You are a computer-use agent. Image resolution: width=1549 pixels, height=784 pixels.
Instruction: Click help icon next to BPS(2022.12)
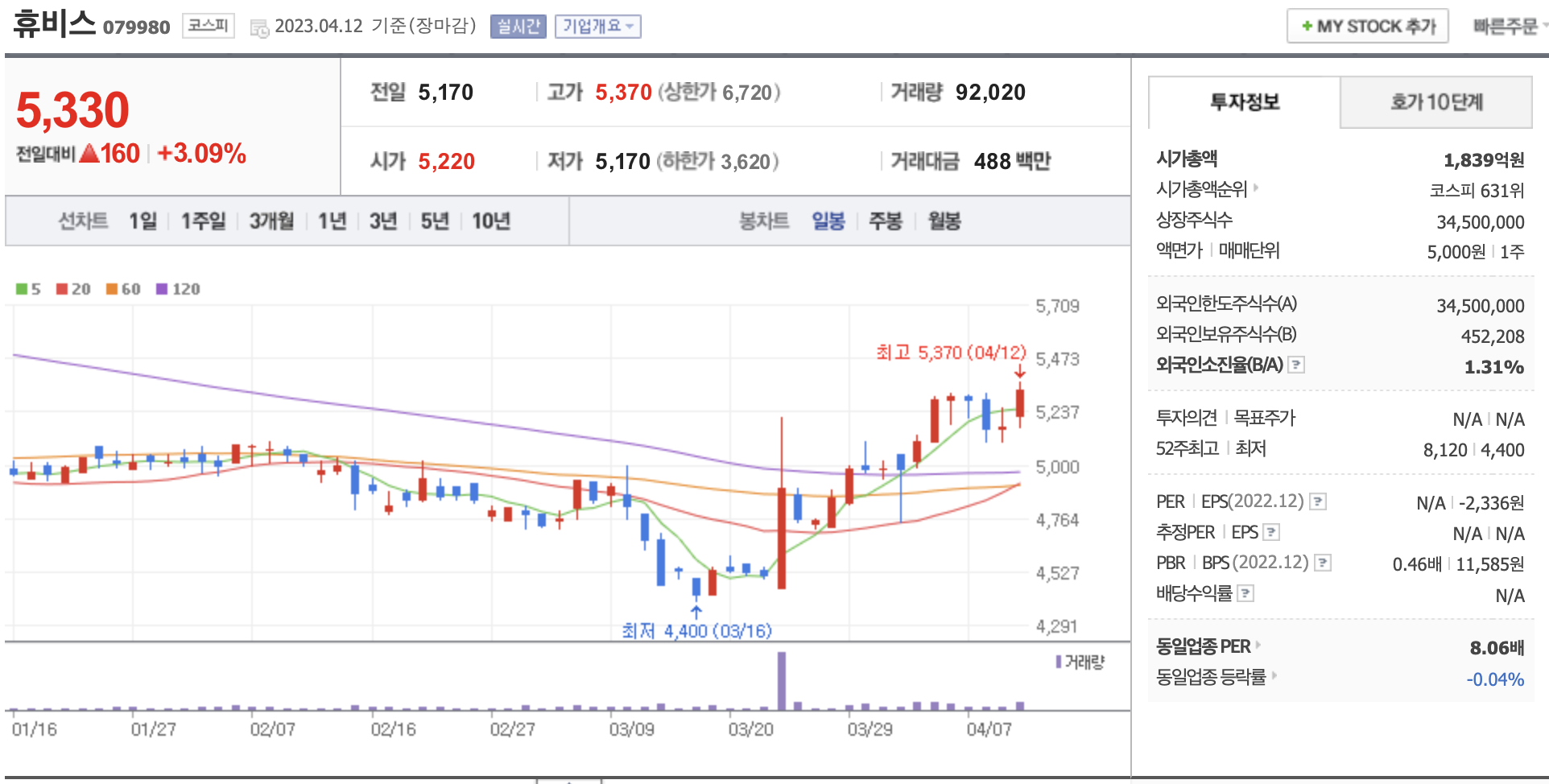click(1322, 563)
